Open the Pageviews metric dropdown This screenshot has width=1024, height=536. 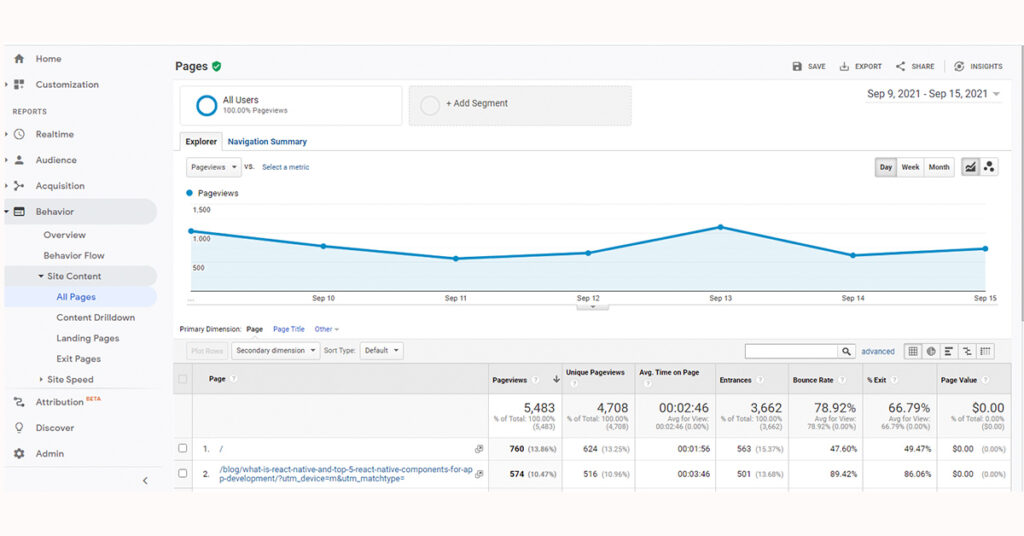214,167
